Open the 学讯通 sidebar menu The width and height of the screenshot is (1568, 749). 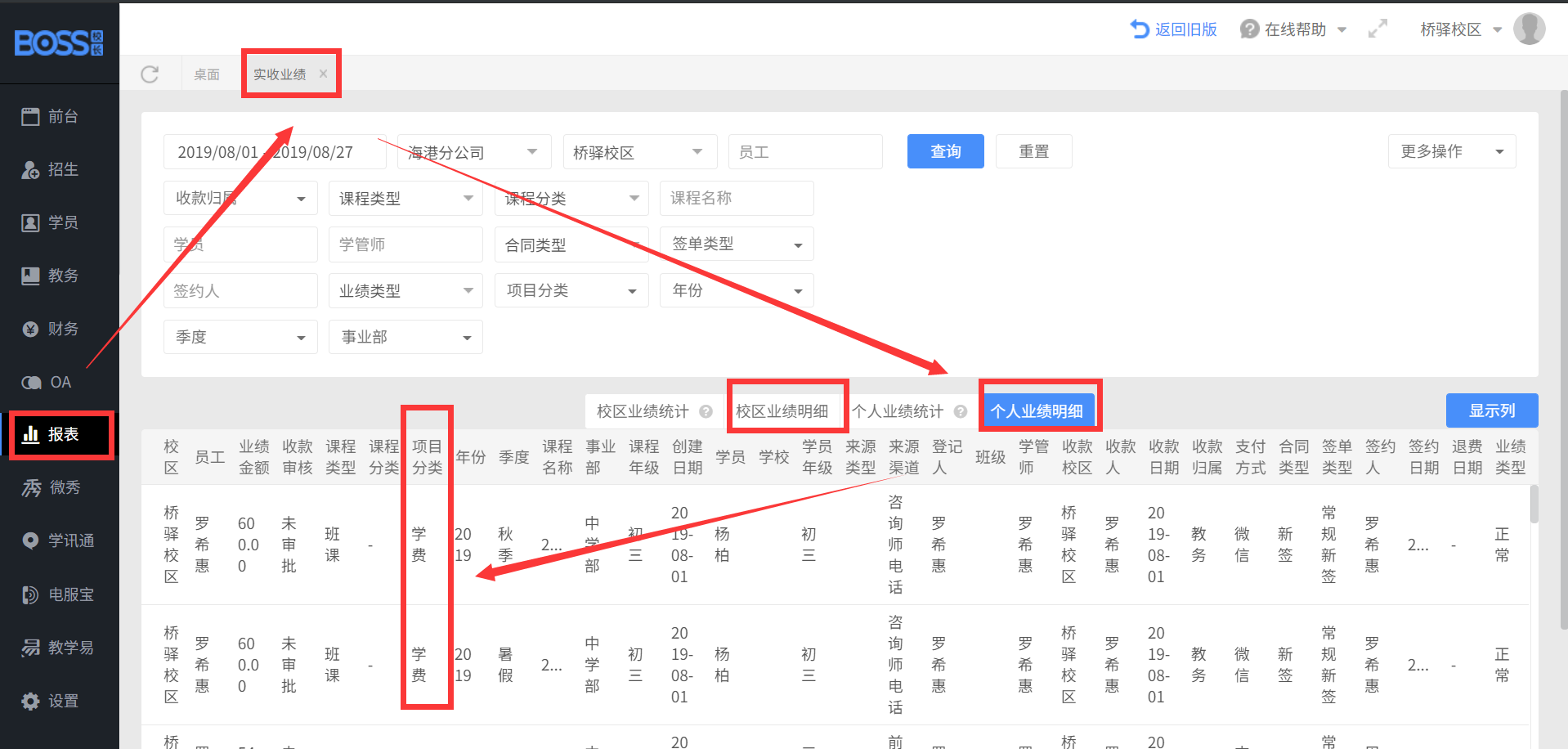[60, 540]
